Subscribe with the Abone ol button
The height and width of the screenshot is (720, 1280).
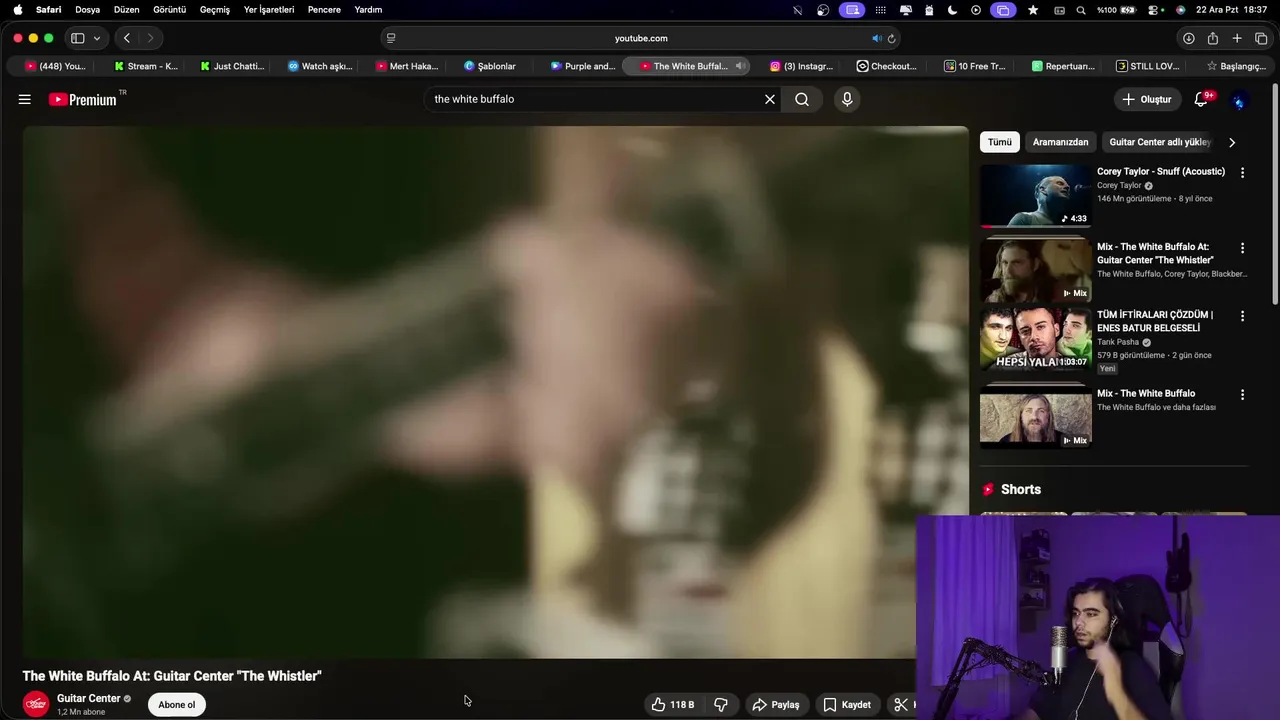click(x=177, y=705)
